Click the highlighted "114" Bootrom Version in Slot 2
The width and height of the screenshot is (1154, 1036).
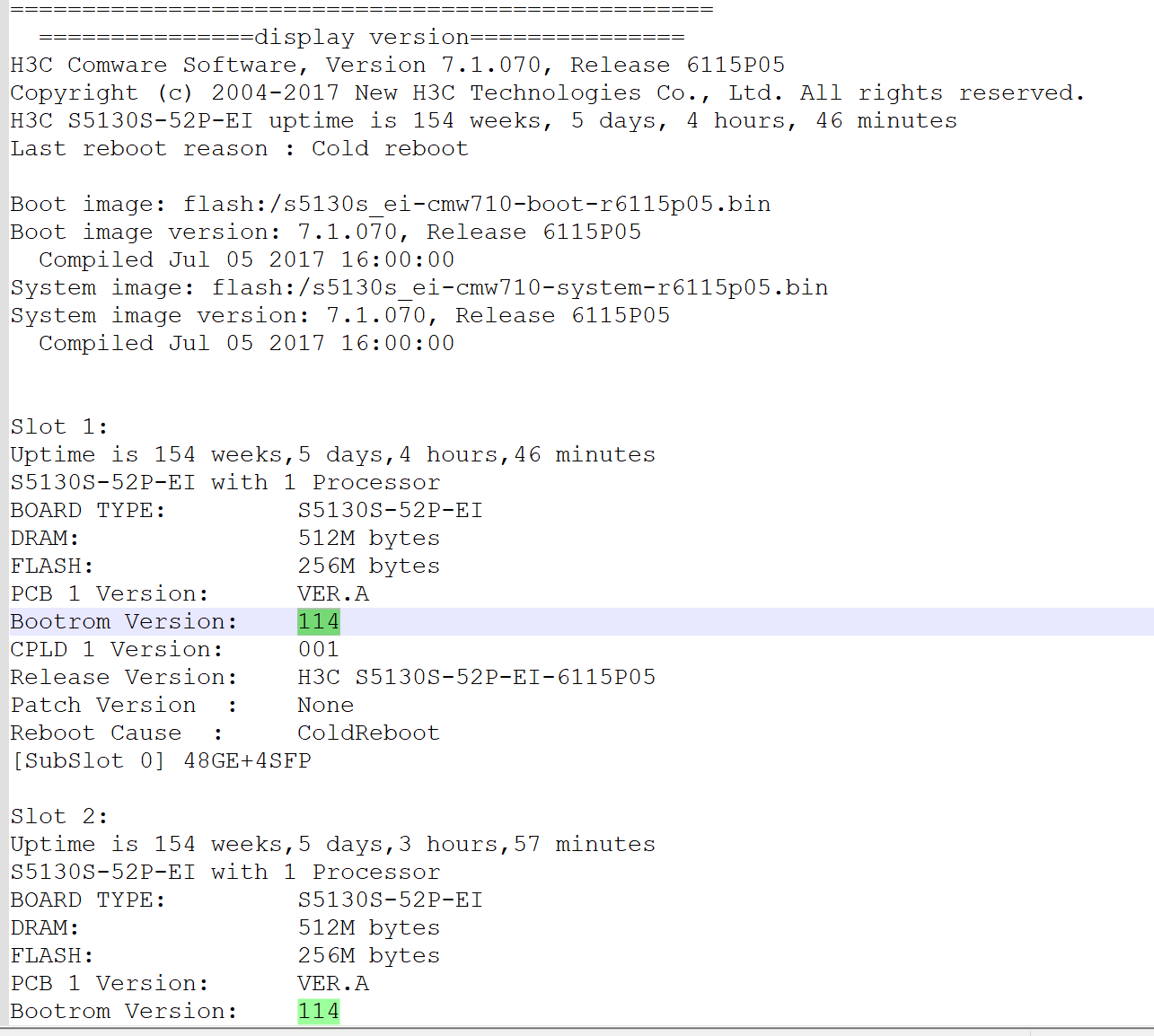click(x=319, y=1012)
